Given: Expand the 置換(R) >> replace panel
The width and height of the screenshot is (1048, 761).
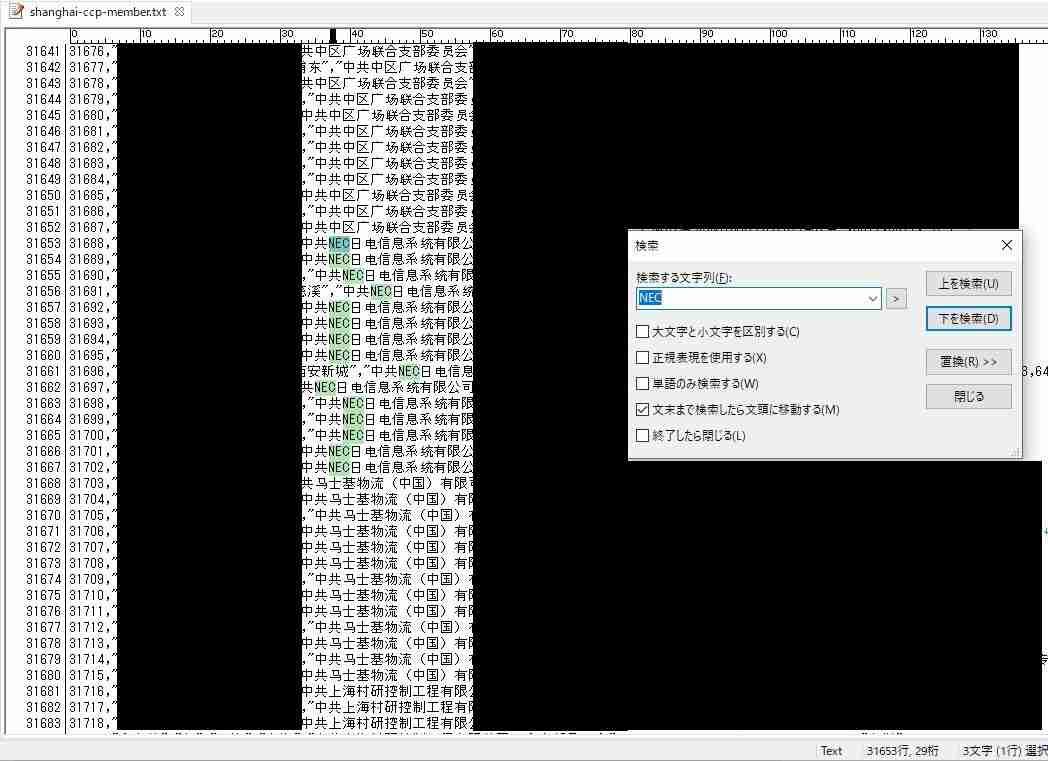Looking at the screenshot, I should click(968, 361).
